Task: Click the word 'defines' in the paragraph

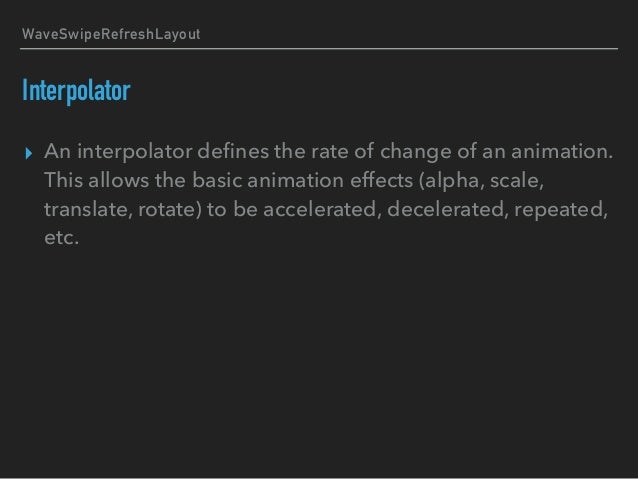Action: pyautogui.click(x=233, y=151)
